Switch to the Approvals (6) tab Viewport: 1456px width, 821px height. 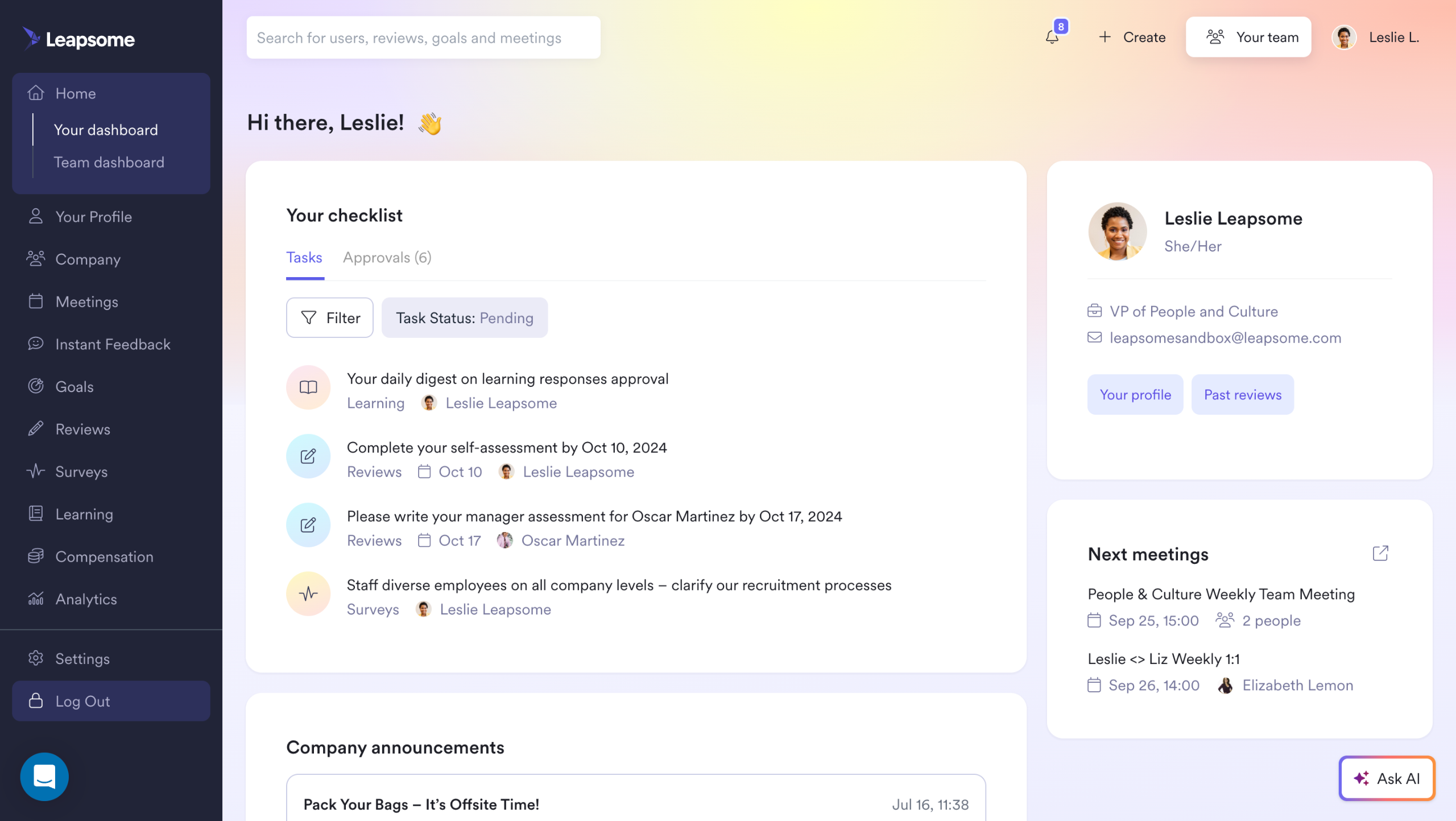(387, 258)
